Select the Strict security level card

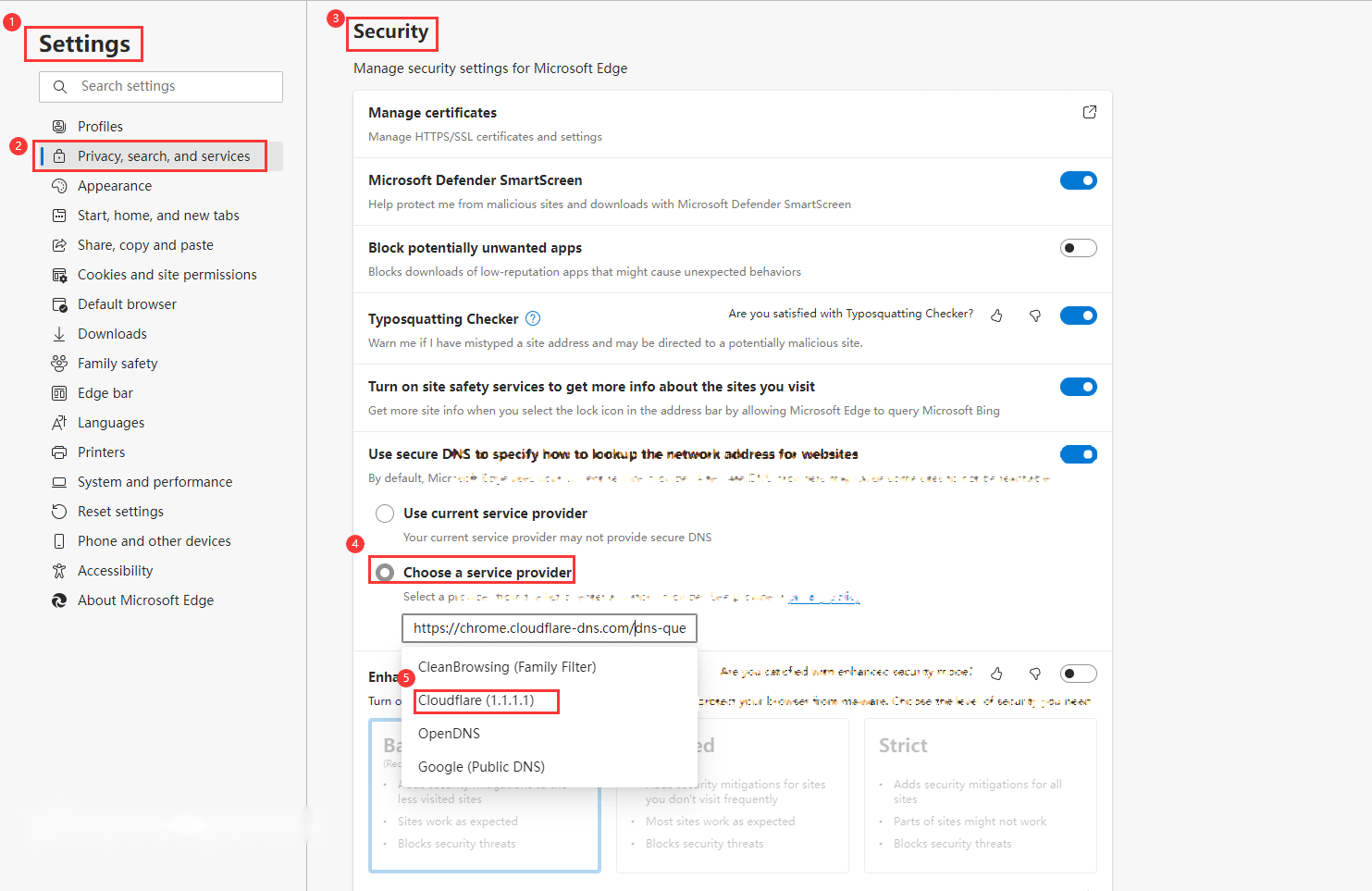(981, 796)
